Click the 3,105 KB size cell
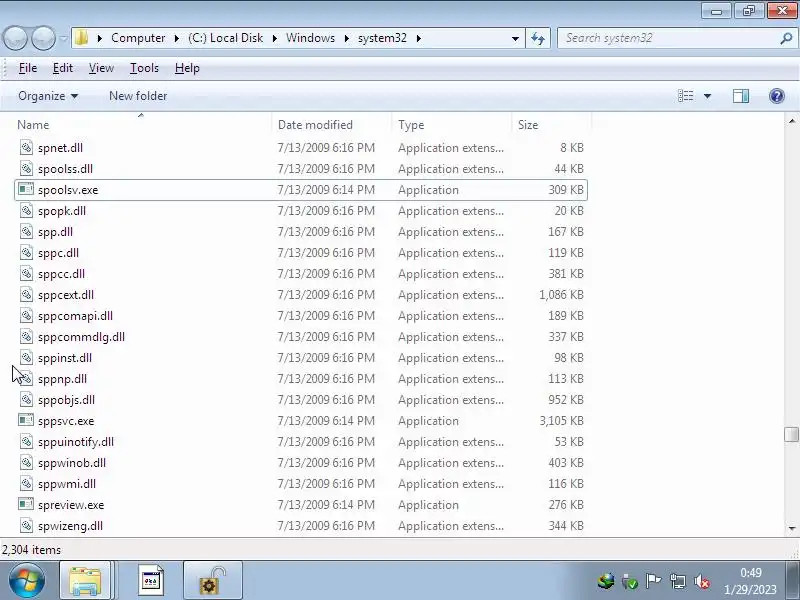The width and height of the screenshot is (800, 600). pyautogui.click(x=561, y=421)
